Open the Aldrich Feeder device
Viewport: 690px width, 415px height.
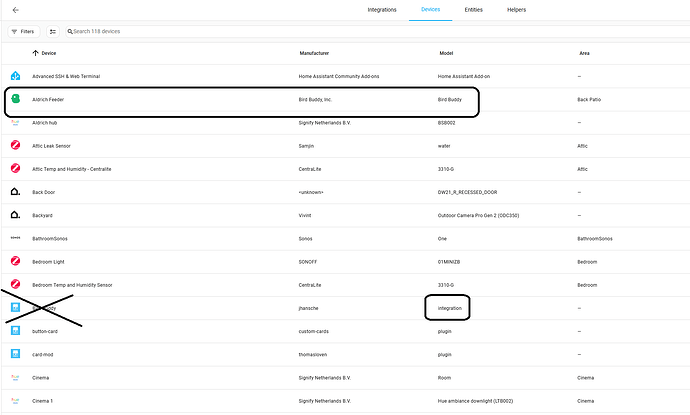click(x=48, y=100)
